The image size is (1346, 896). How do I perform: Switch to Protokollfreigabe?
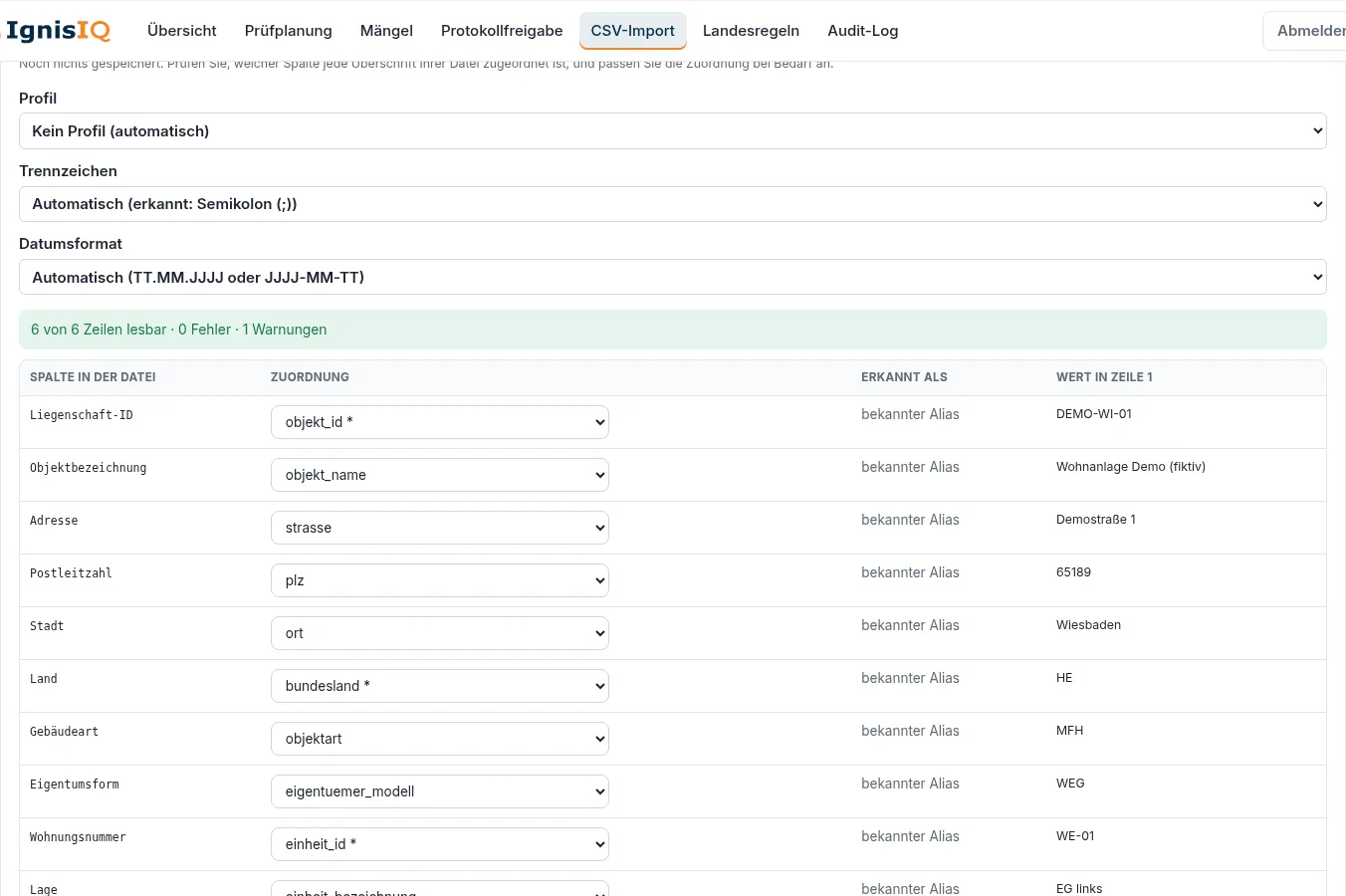pyautogui.click(x=502, y=31)
